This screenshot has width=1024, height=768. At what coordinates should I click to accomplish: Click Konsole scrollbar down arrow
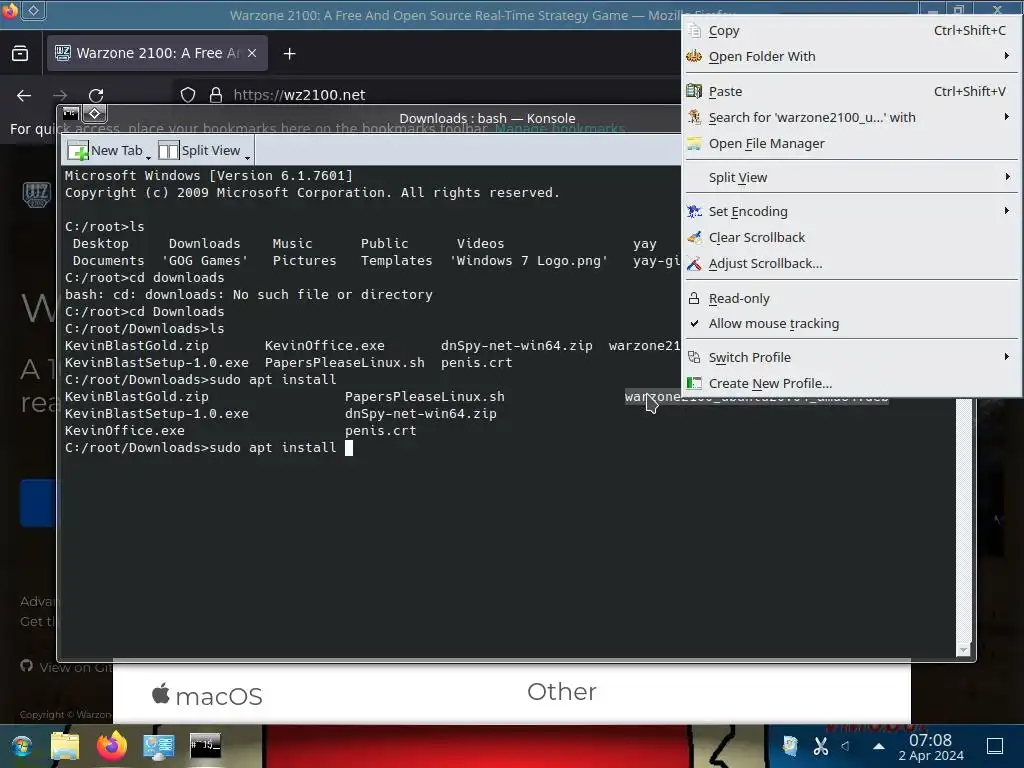pyautogui.click(x=963, y=650)
